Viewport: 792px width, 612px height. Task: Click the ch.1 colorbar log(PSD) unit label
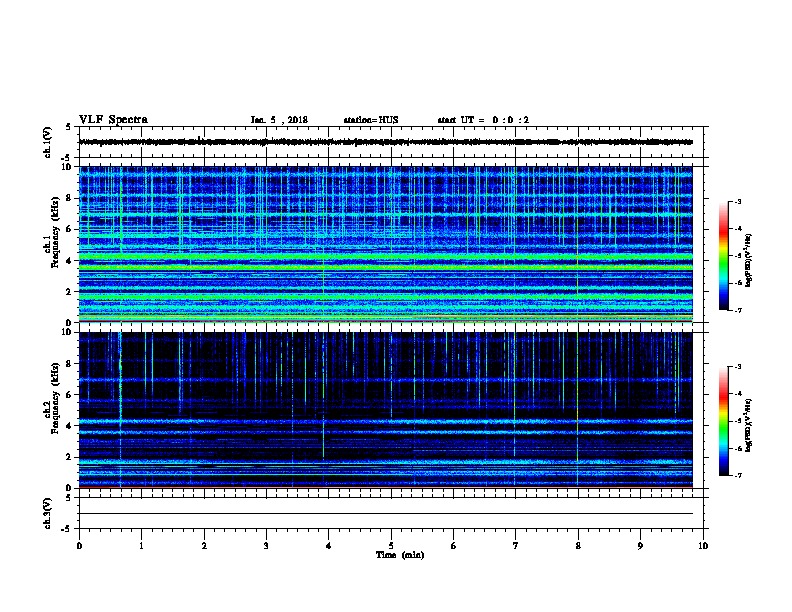(x=749, y=261)
